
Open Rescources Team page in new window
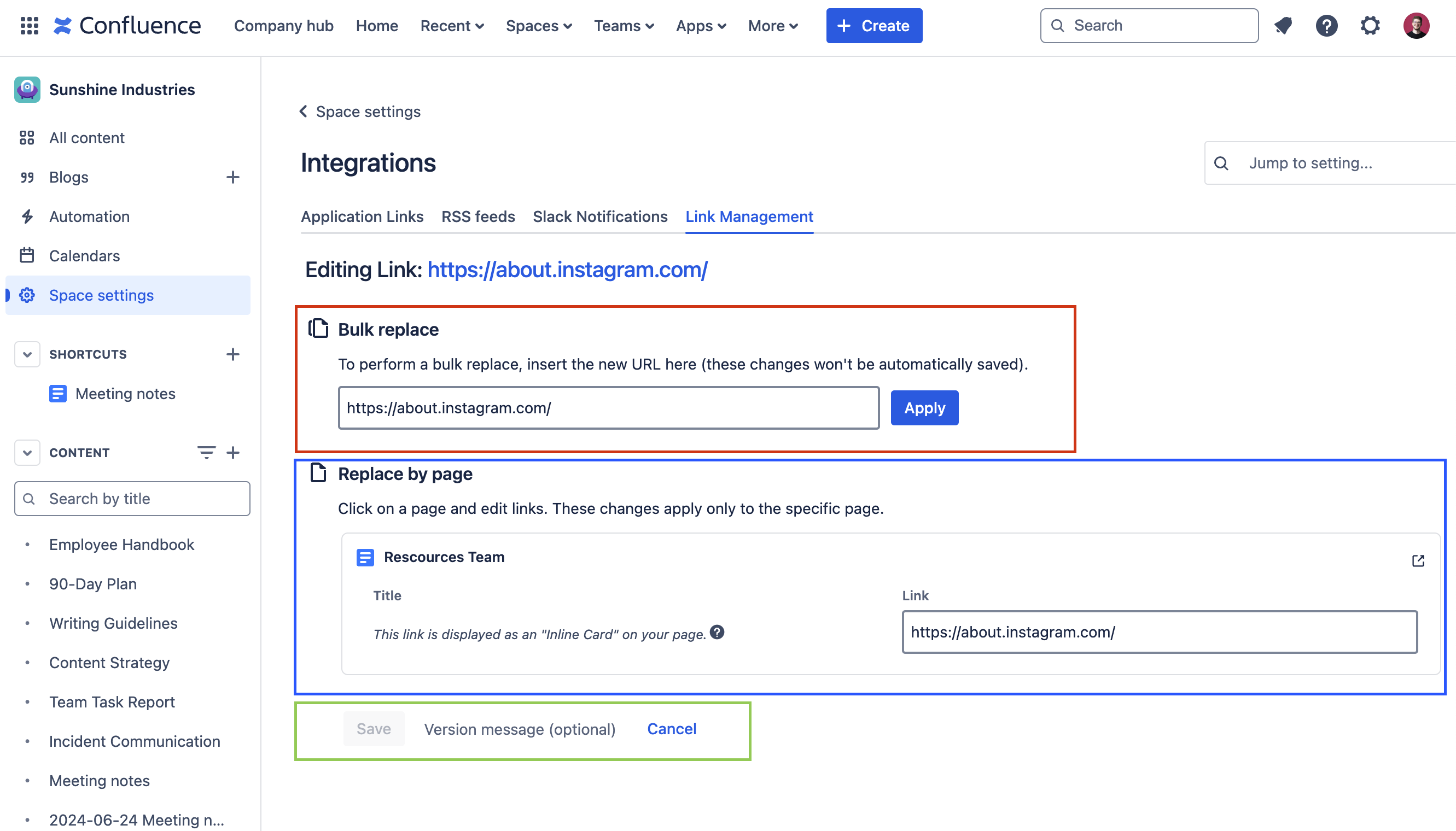(x=1418, y=560)
